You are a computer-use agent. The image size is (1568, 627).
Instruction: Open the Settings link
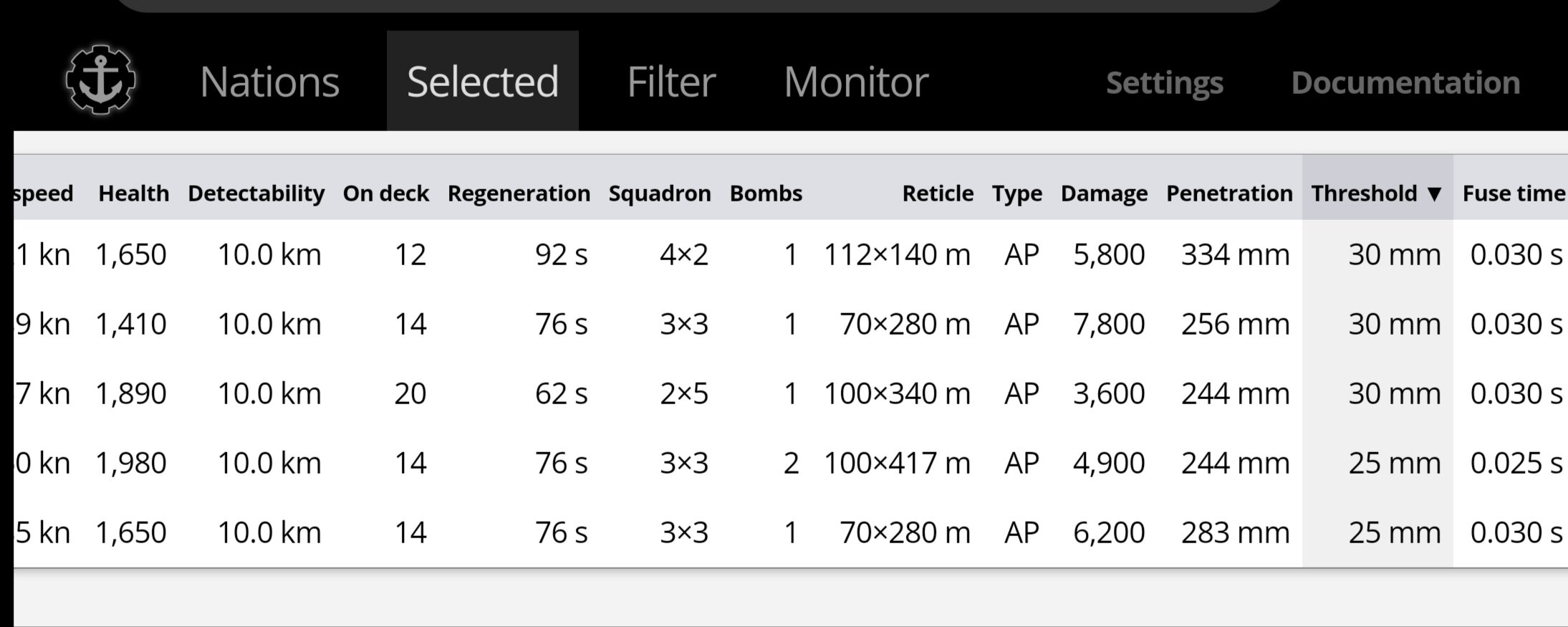pos(1164,83)
